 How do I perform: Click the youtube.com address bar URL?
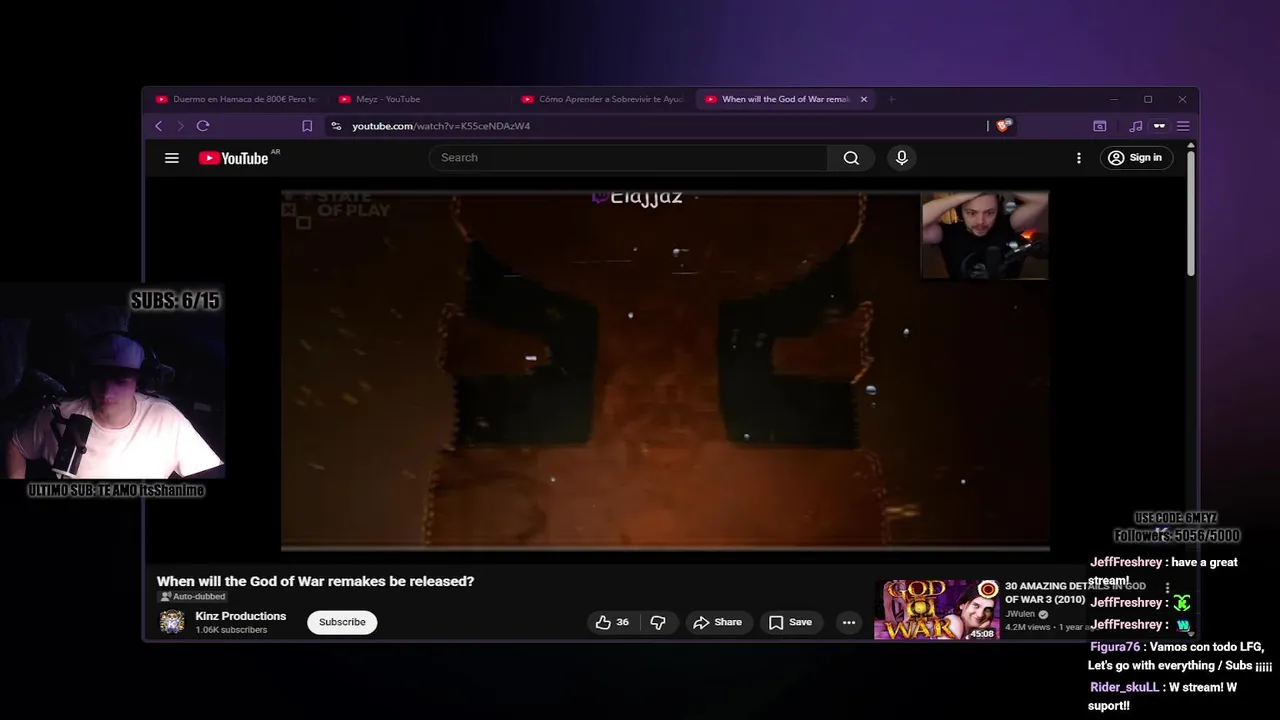(441, 126)
